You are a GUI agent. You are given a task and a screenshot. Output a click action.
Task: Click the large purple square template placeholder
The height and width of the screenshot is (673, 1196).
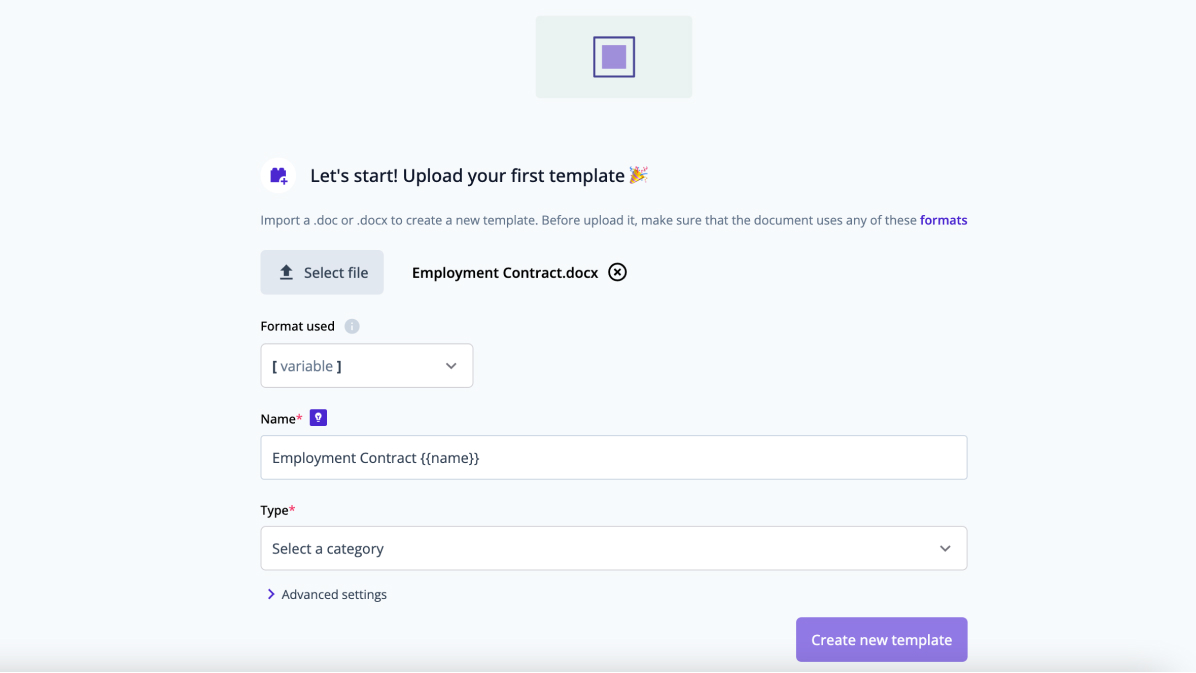pos(613,57)
